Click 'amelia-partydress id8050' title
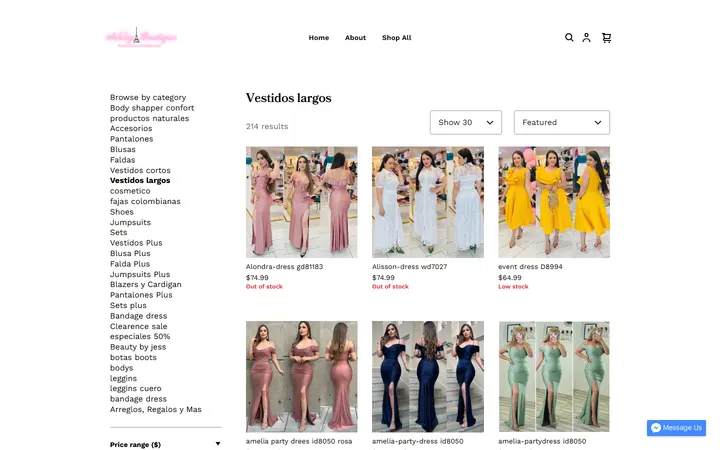The width and height of the screenshot is (720, 450). [x=542, y=441]
